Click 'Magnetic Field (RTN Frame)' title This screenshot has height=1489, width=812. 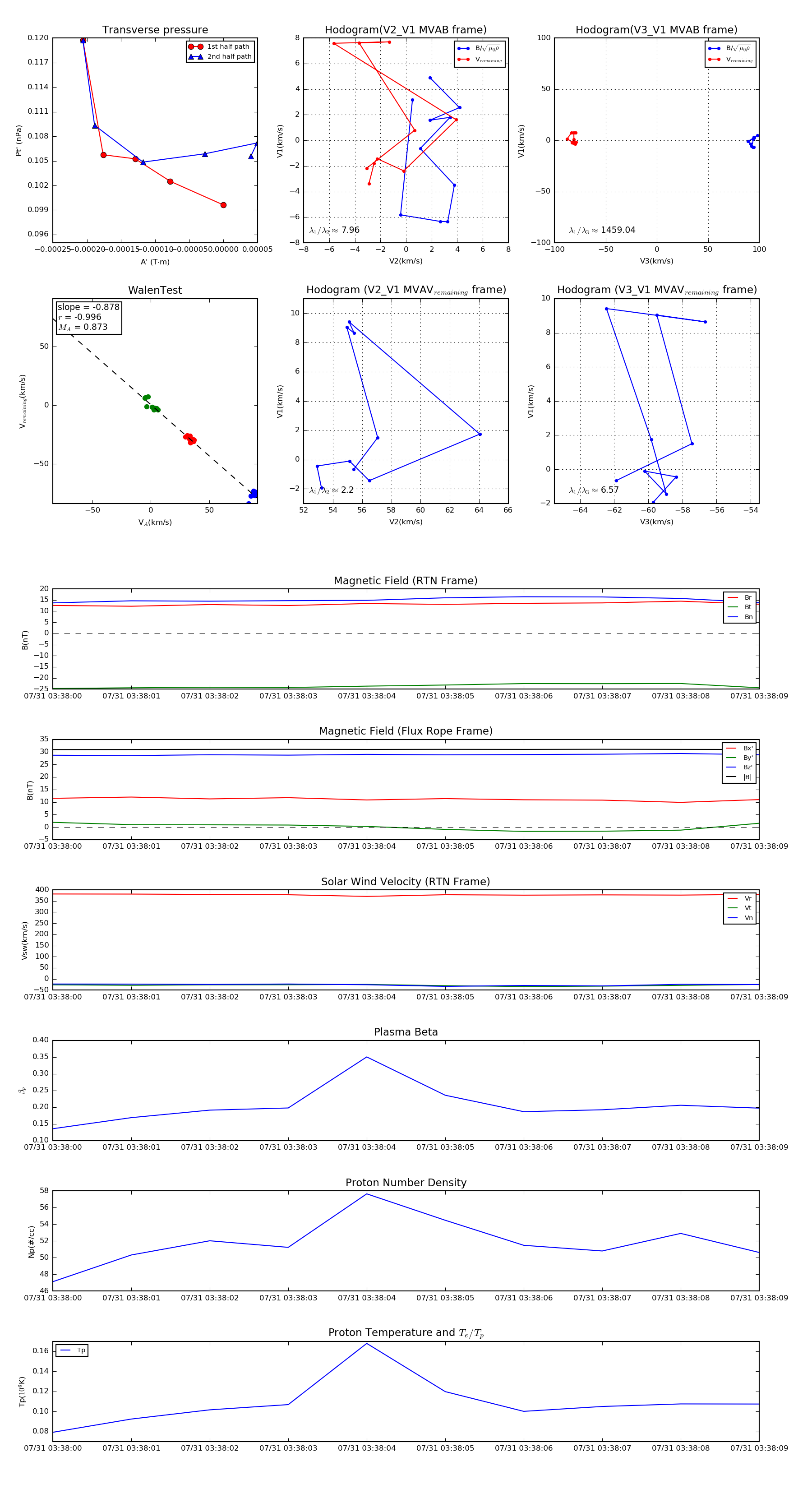(406, 581)
